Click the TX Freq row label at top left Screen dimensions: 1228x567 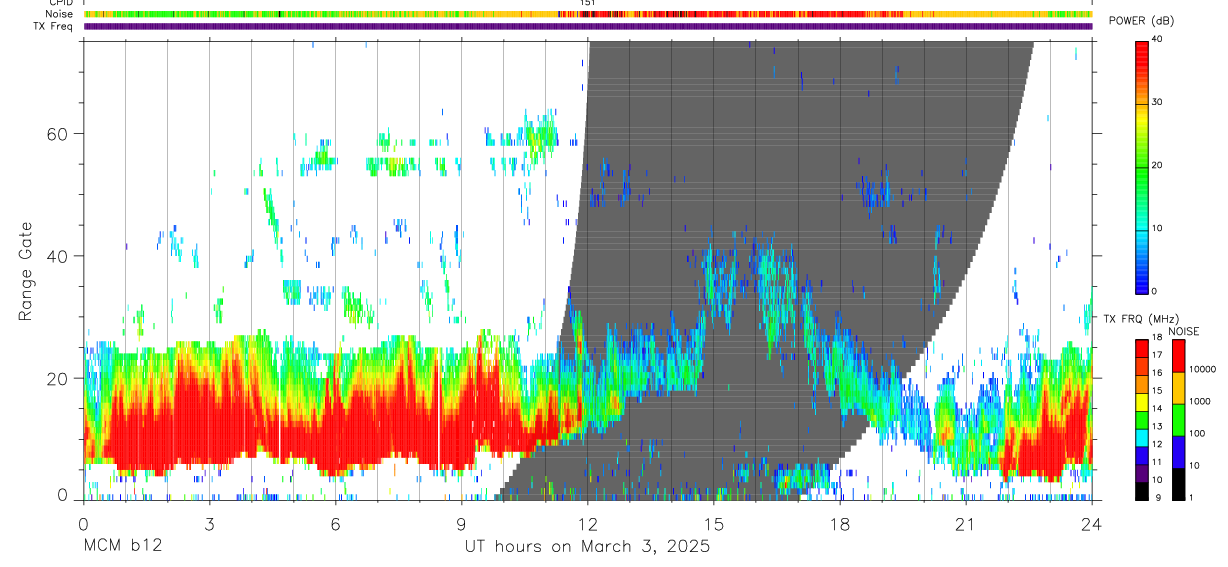[53, 26]
